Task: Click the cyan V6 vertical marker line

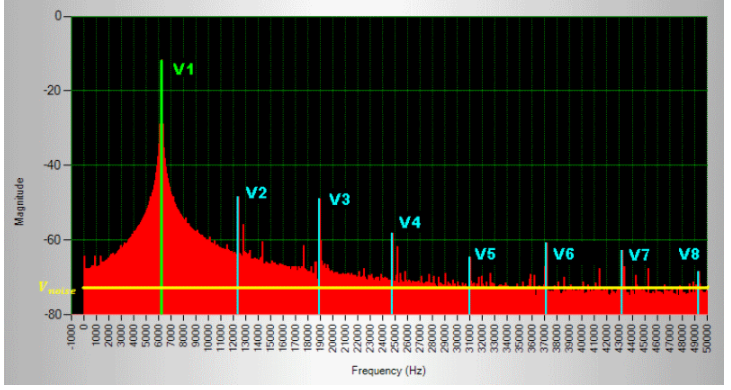Action: pyautogui.click(x=546, y=279)
